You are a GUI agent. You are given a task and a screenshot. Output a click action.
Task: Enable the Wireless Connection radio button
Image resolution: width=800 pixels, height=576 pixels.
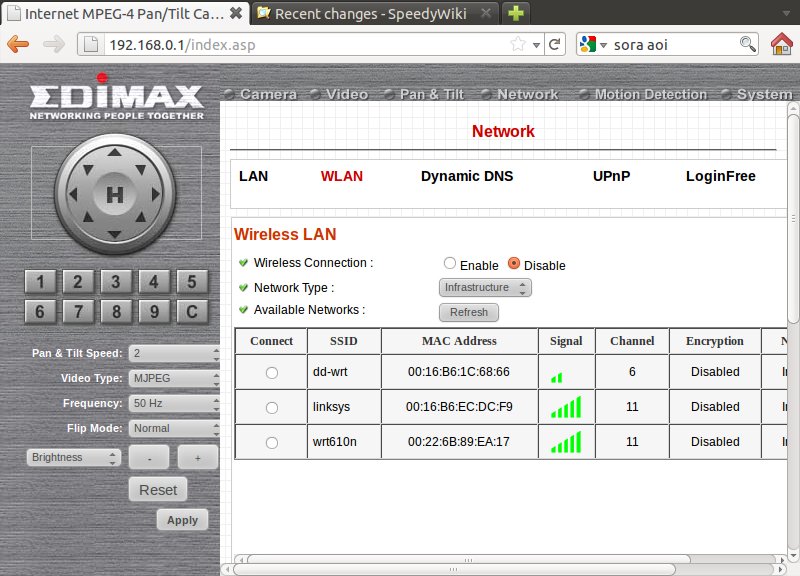coord(450,264)
